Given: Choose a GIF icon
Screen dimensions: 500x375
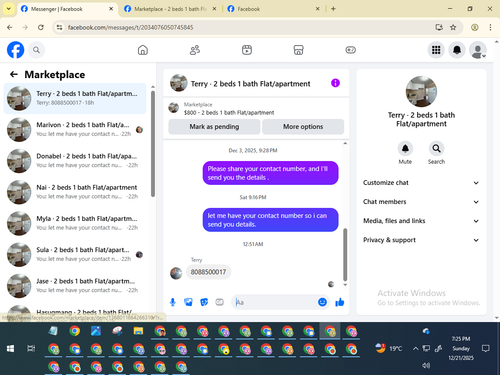Looking at the screenshot, I should [x=219, y=302].
